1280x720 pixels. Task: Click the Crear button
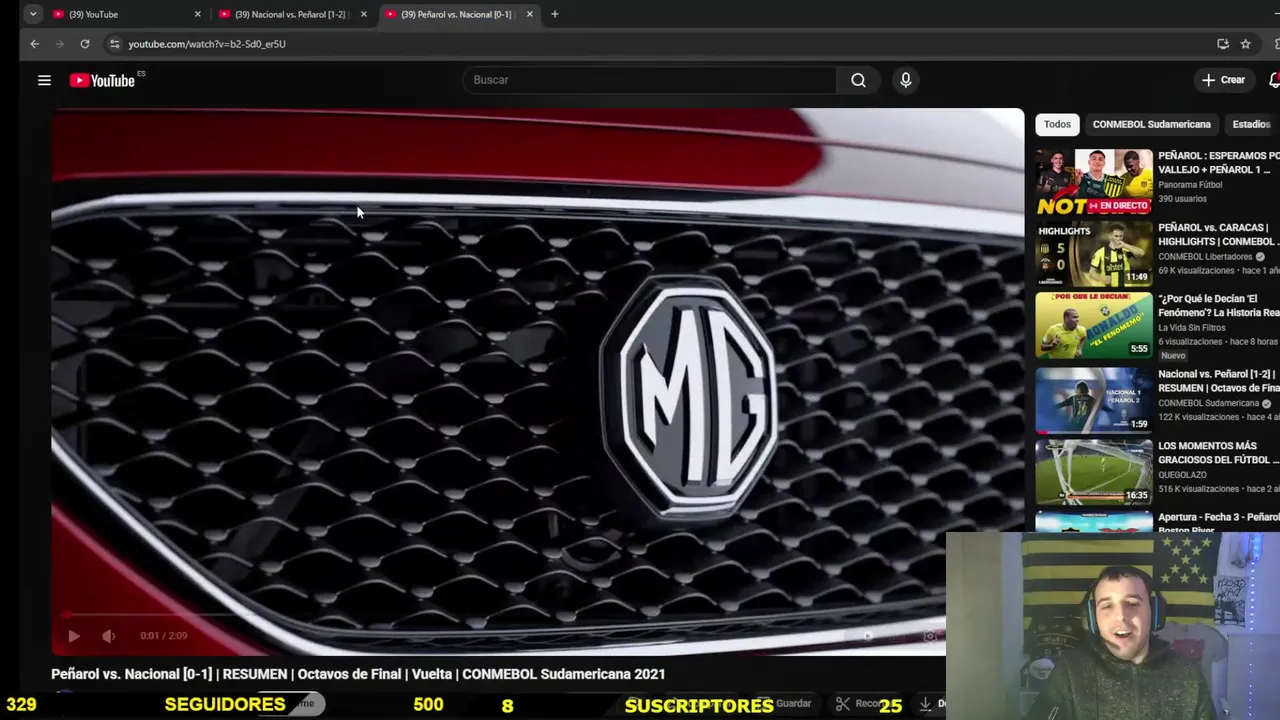click(1223, 80)
